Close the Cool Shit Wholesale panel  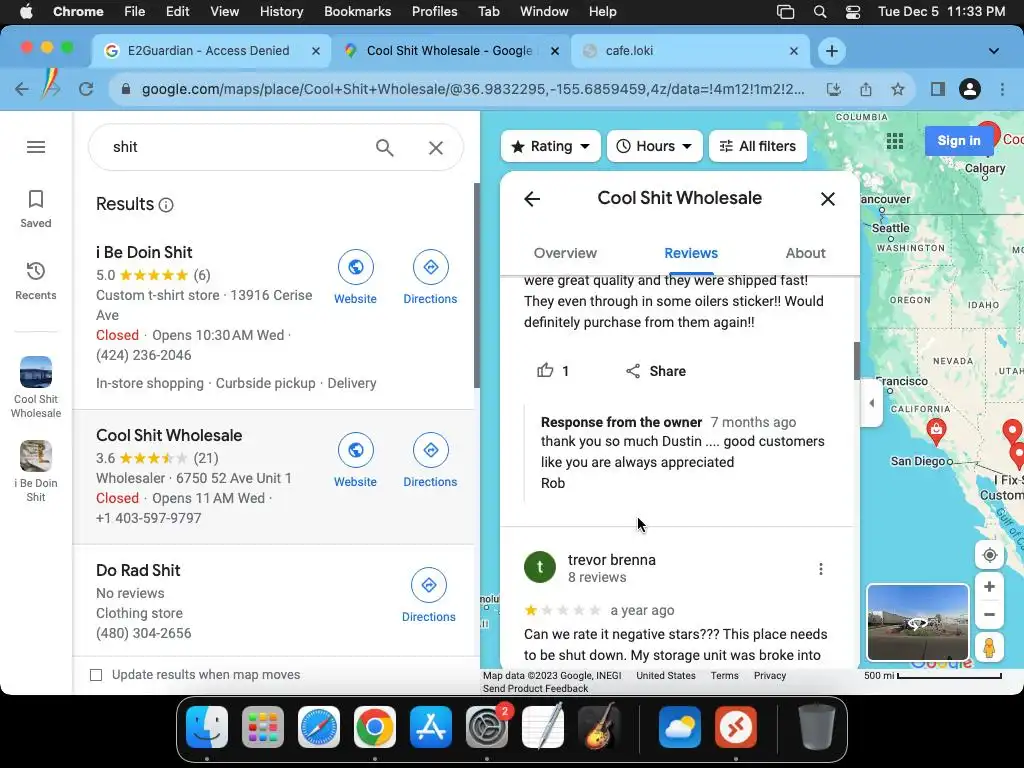coord(827,199)
